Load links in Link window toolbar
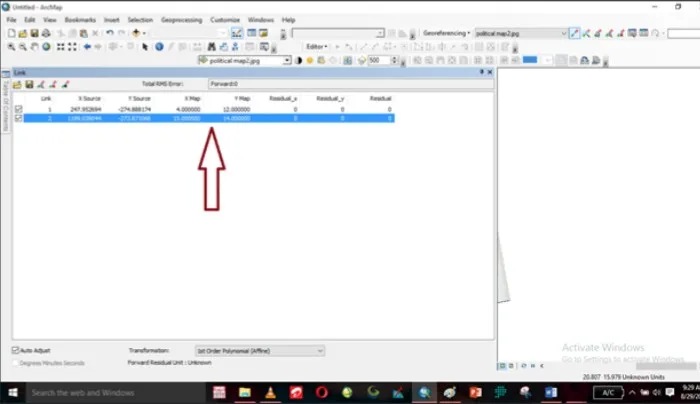The width and height of the screenshot is (700, 404). click(17, 84)
